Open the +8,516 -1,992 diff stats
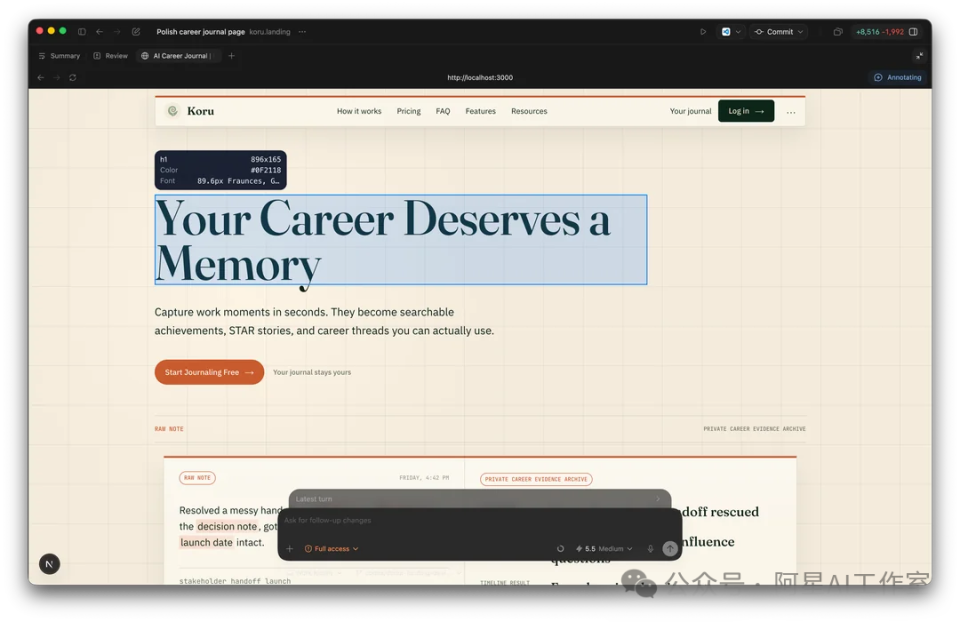Image resolution: width=960 pixels, height=622 pixels. pyautogui.click(x=880, y=32)
